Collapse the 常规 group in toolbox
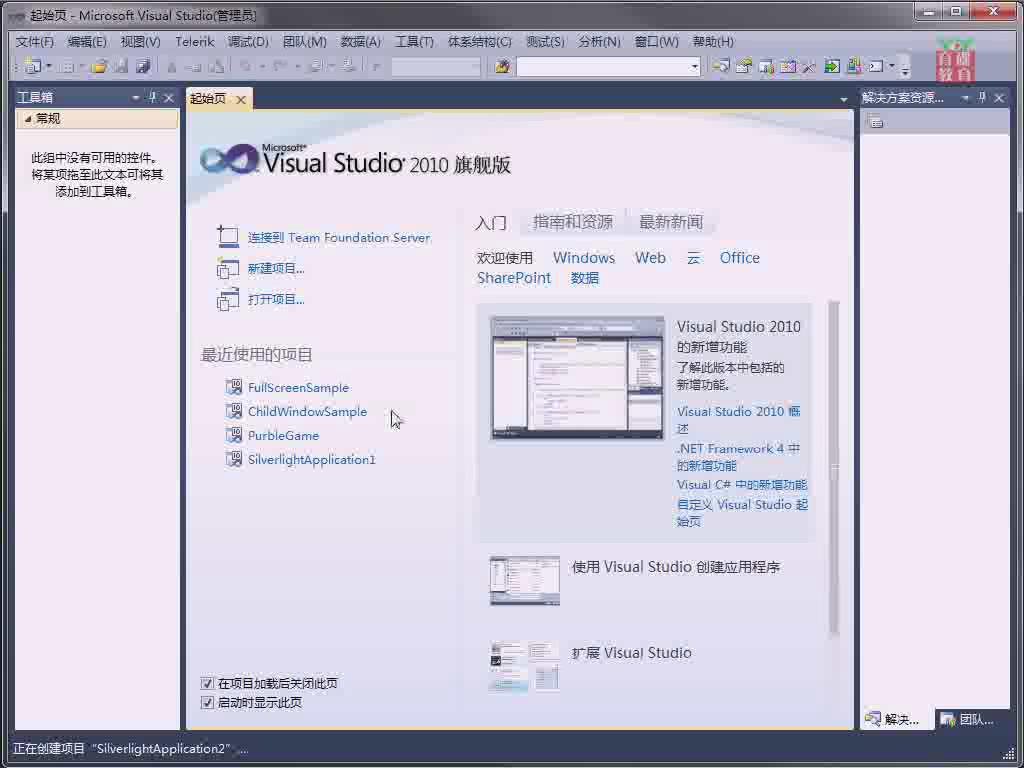 pyautogui.click(x=27, y=118)
